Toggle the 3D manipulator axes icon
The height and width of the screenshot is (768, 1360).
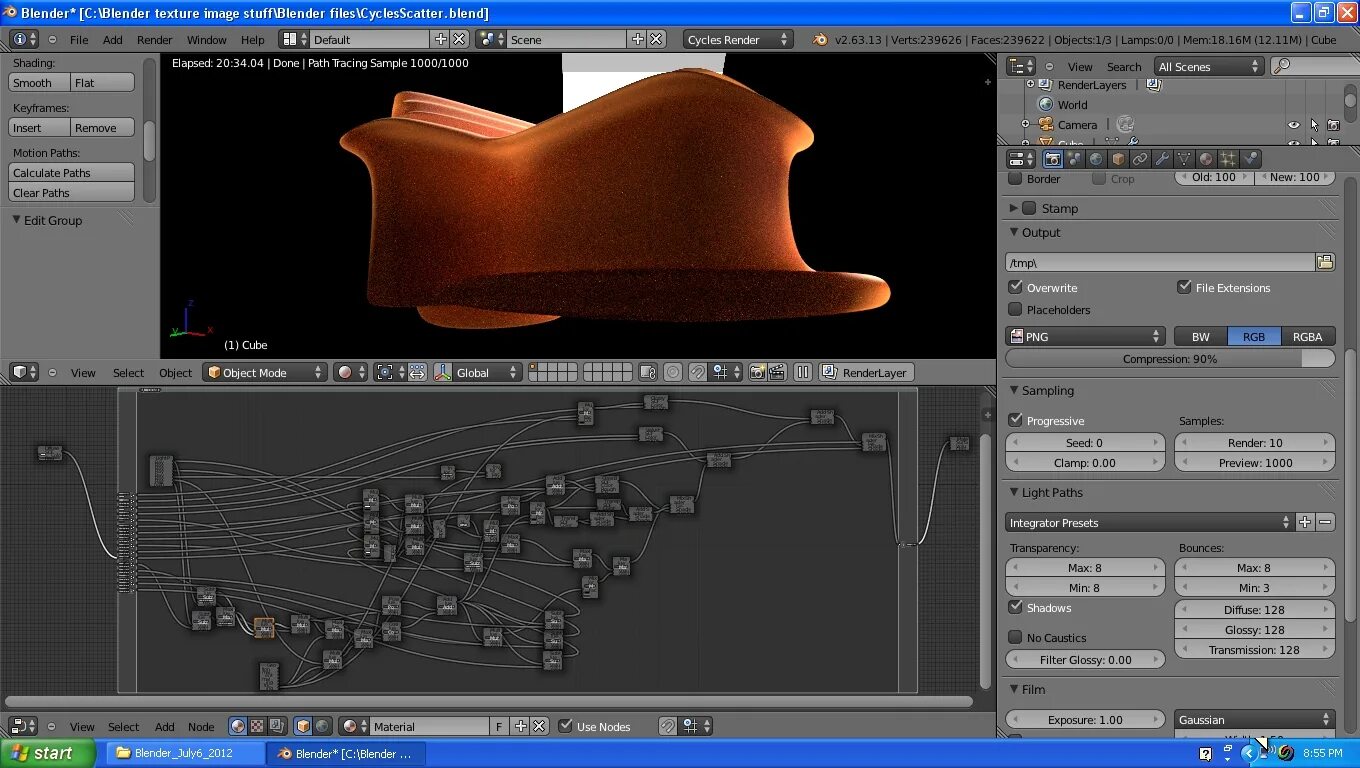pos(444,372)
